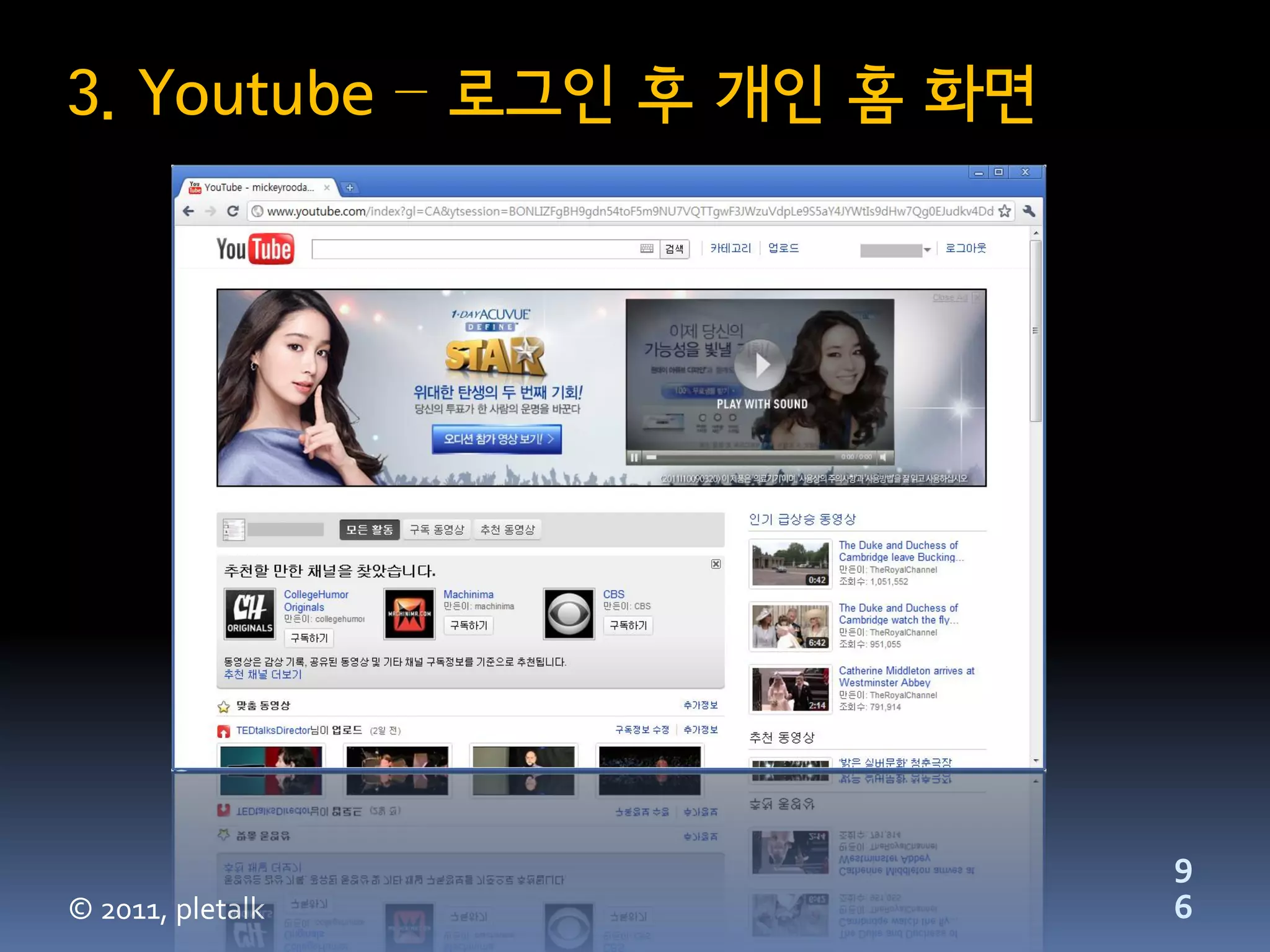
Task: Pause the ad using the pause icon
Action: [x=634, y=457]
